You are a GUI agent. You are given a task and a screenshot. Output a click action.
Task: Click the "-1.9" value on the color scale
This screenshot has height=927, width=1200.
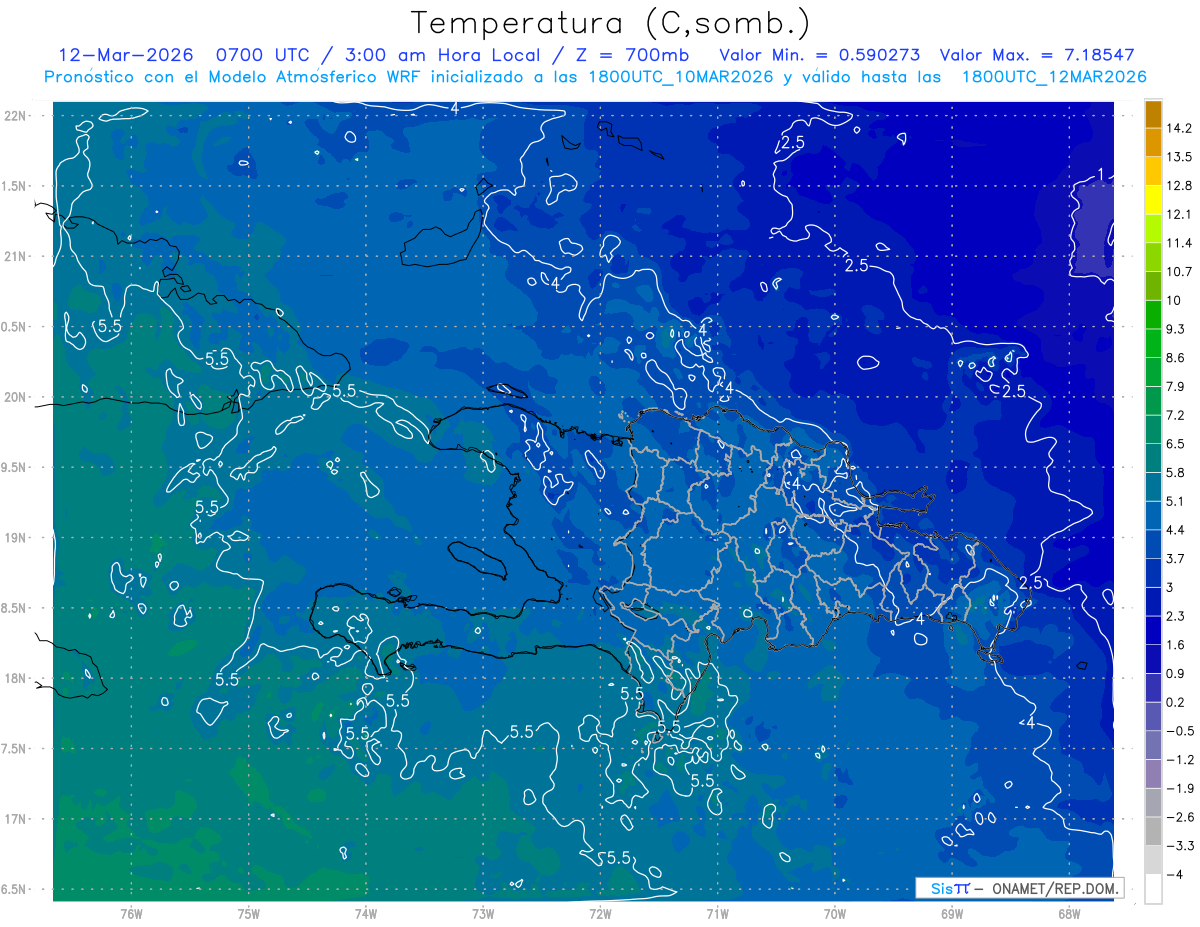click(x=1180, y=789)
